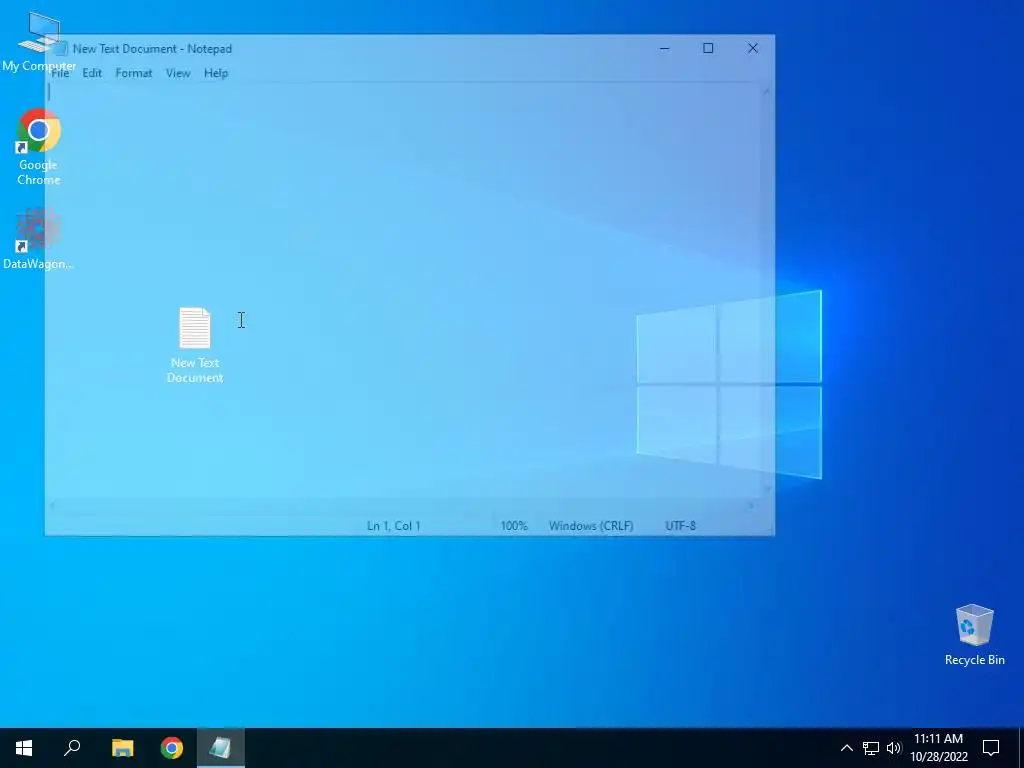The height and width of the screenshot is (768, 1024).
Task: Close the Notepad window
Action: click(x=753, y=48)
